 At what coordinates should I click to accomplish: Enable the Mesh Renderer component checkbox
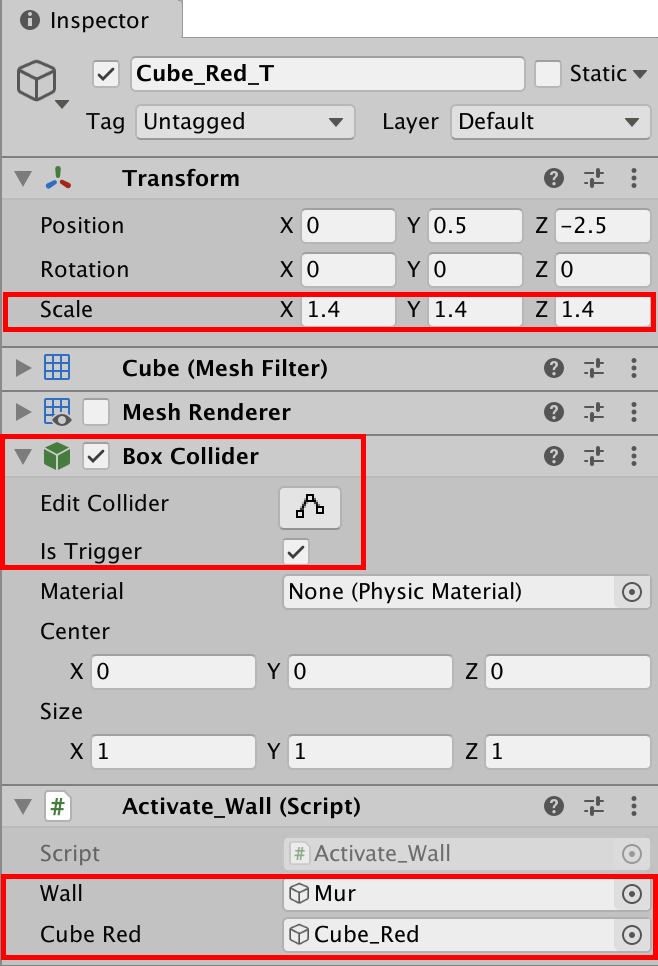point(96,413)
